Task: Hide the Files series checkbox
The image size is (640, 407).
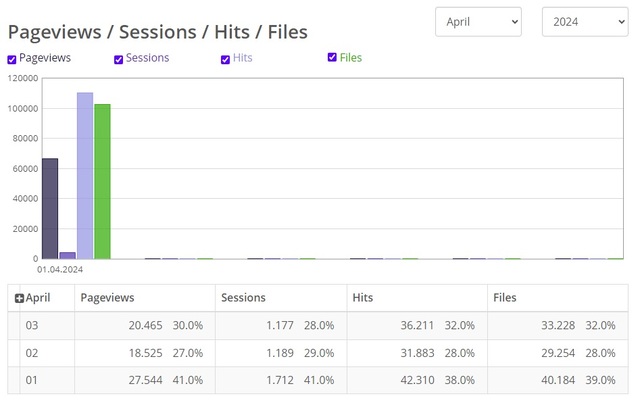Action: [333, 58]
